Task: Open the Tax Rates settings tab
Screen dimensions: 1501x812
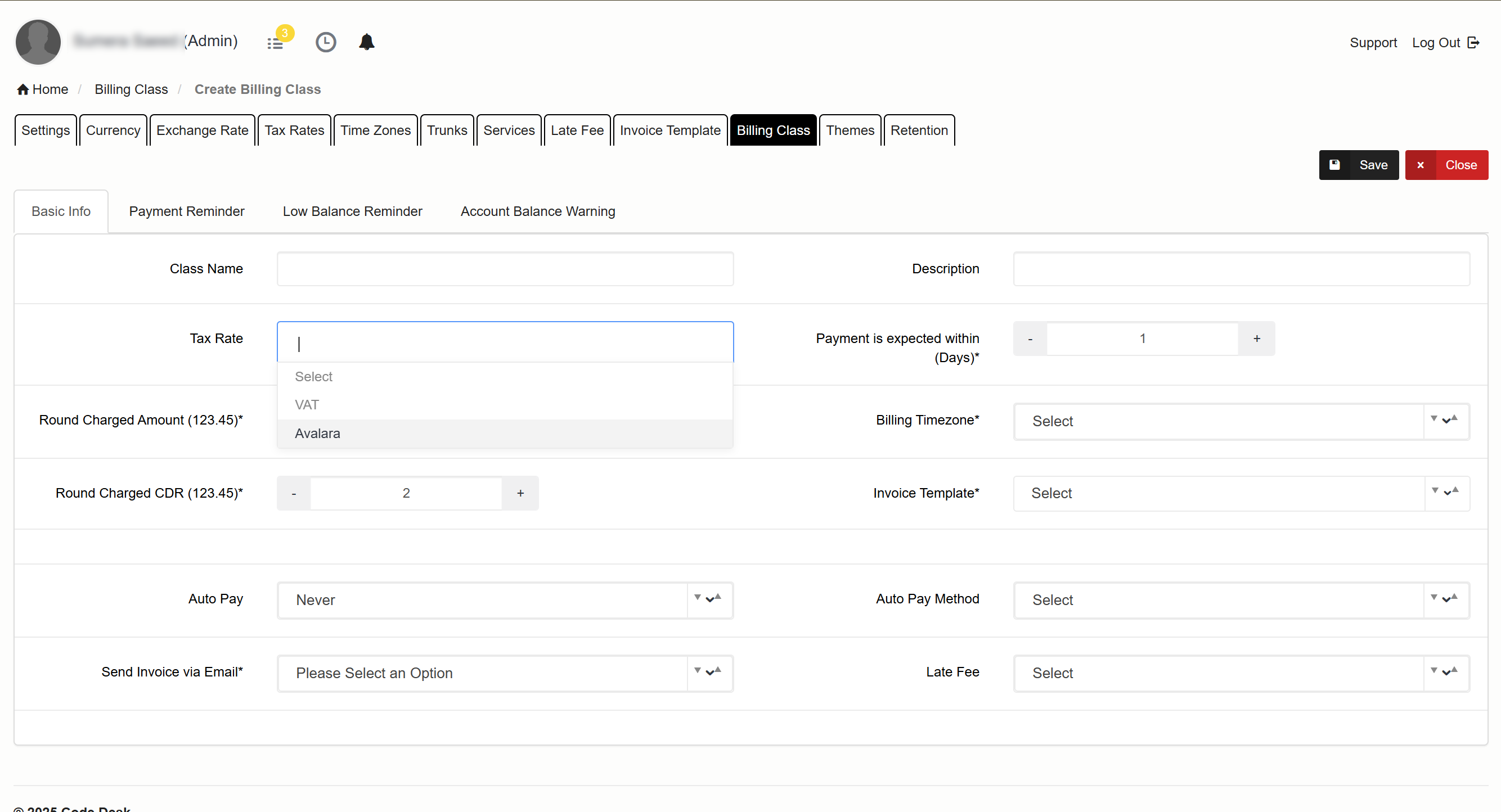Action: click(294, 130)
